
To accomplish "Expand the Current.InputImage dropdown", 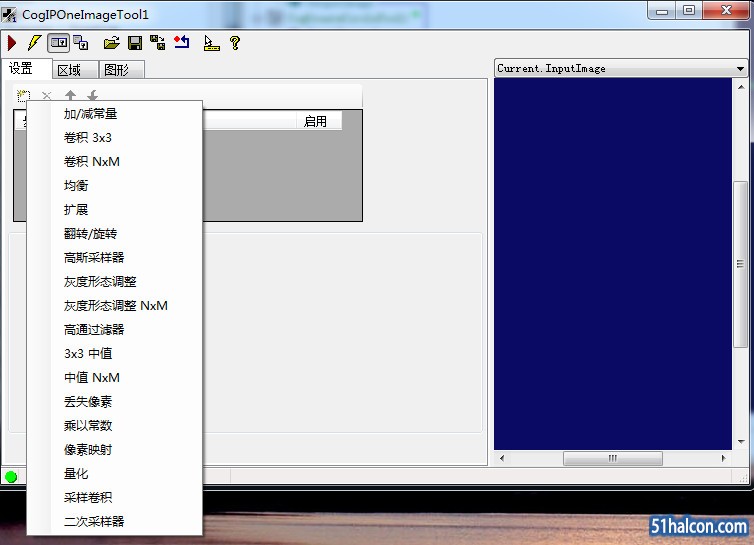I will [x=740, y=68].
